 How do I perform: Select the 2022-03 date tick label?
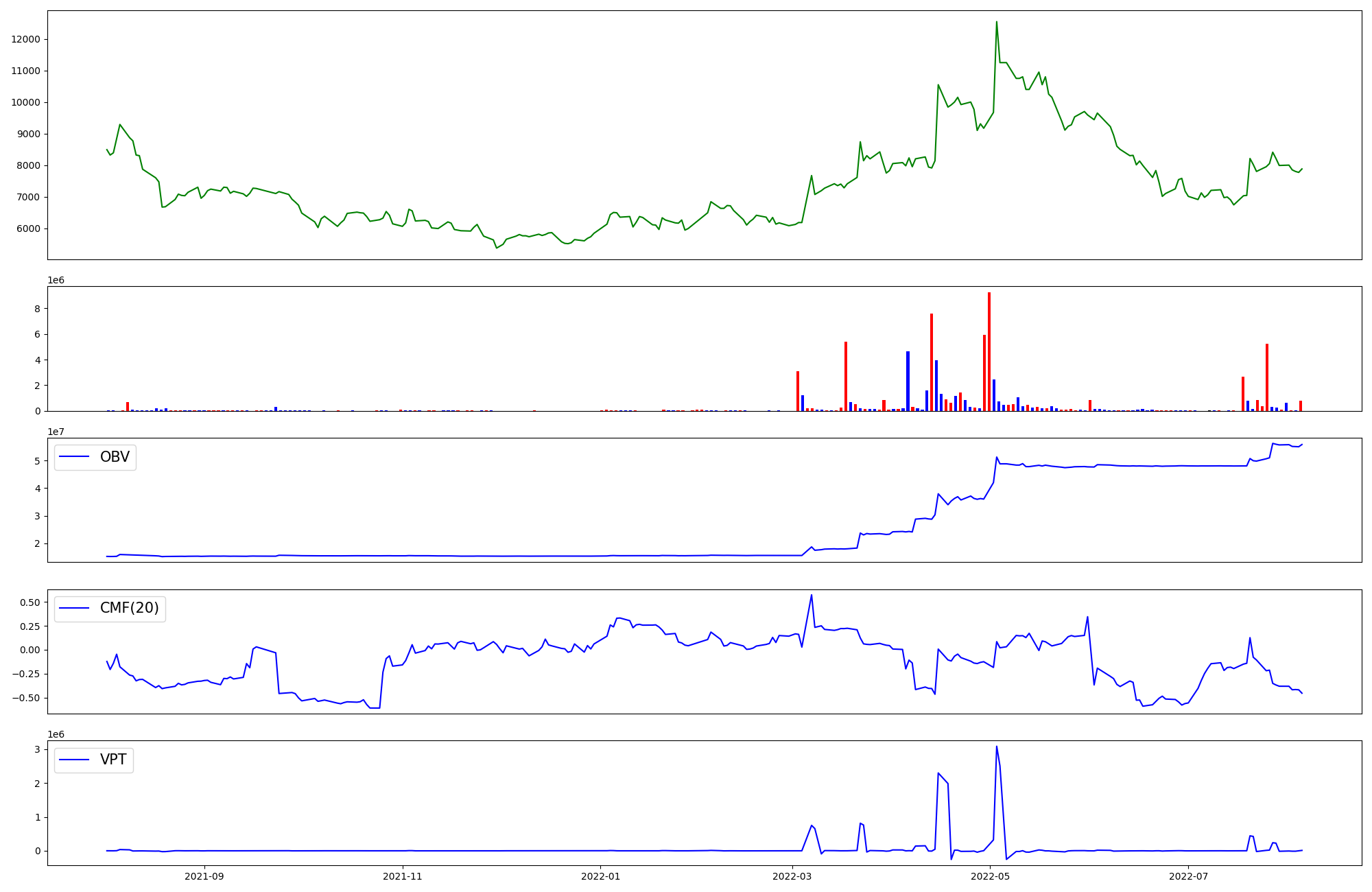click(x=792, y=876)
